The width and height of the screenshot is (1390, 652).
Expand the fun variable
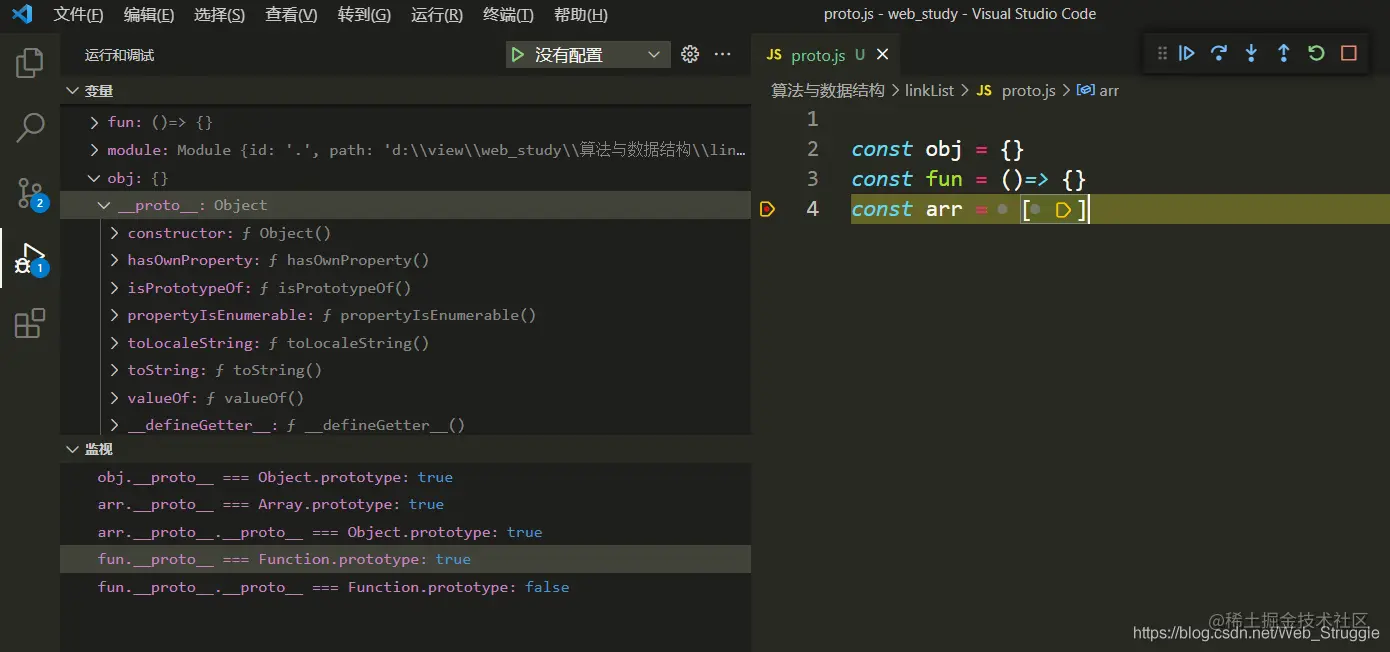pyautogui.click(x=94, y=122)
